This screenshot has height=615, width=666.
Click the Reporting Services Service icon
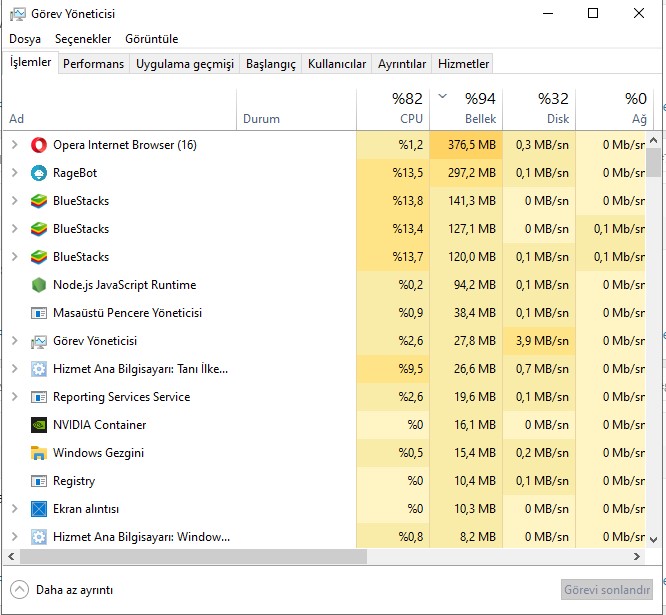[x=39, y=397]
